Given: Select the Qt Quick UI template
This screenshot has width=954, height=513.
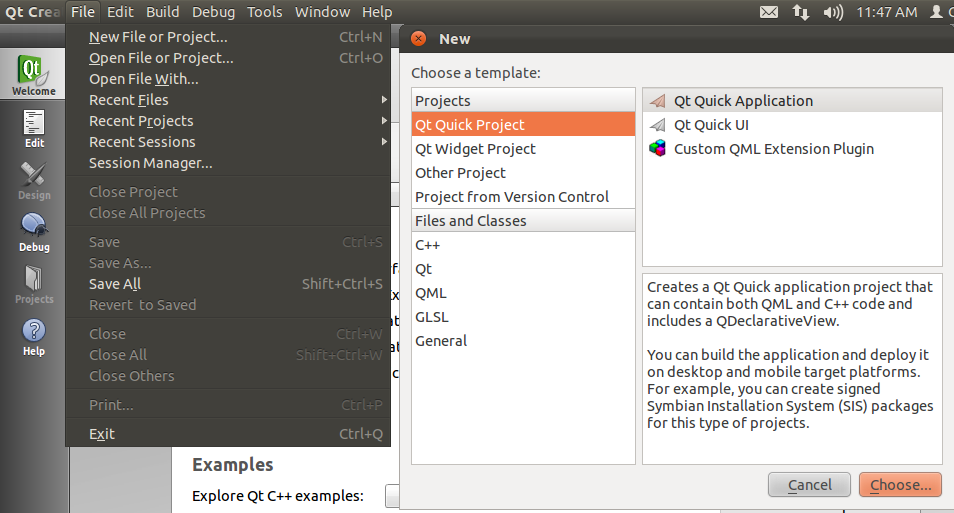Looking at the screenshot, I should [x=711, y=125].
